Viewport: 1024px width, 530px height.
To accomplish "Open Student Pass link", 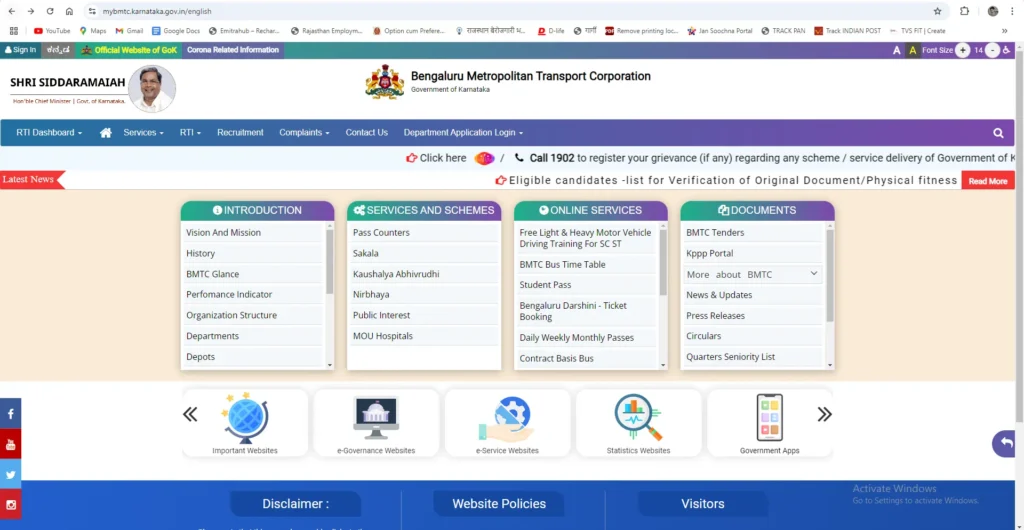I will pos(545,285).
